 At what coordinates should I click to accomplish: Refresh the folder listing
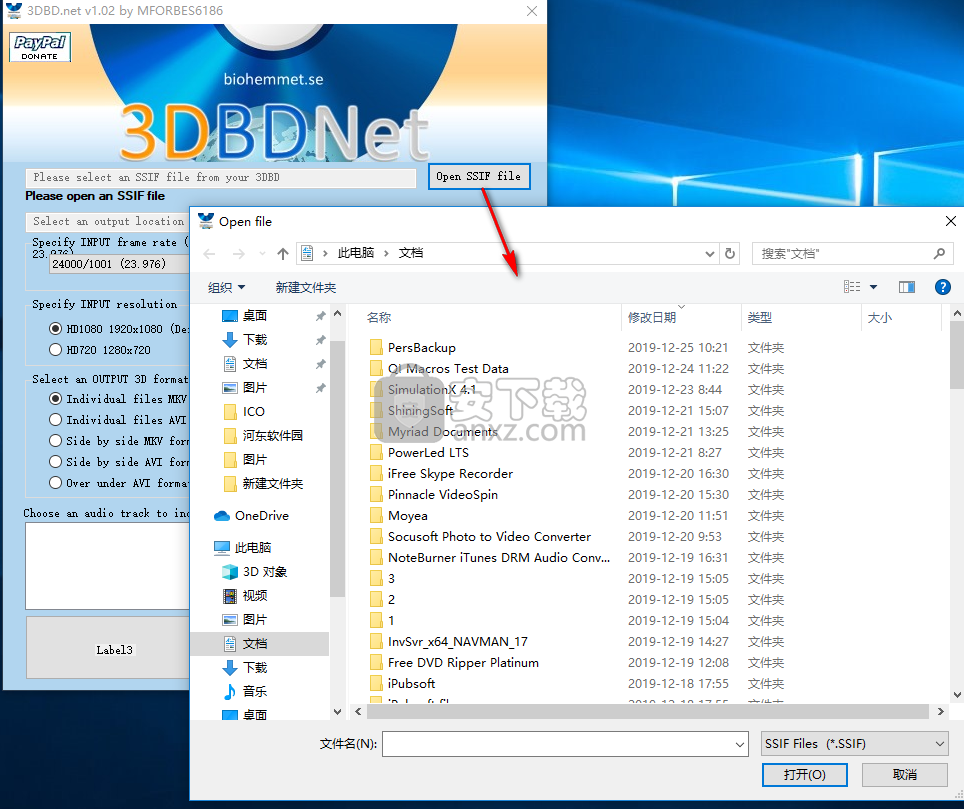pos(730,253)
